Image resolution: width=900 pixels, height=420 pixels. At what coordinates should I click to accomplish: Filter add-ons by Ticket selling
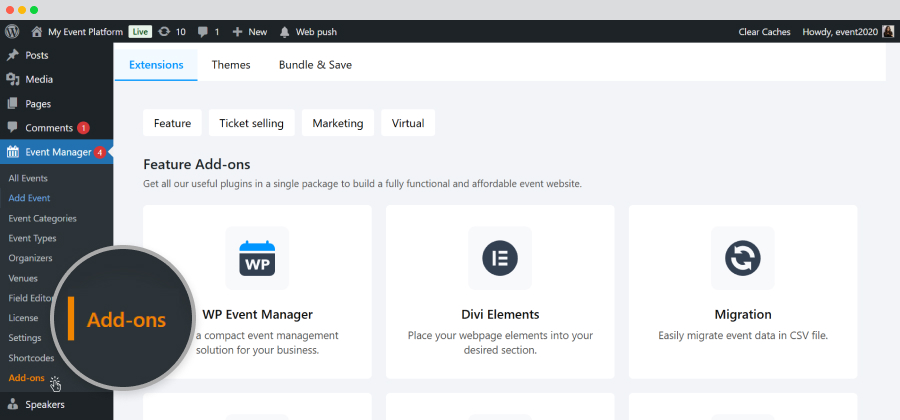pos(251,123)
